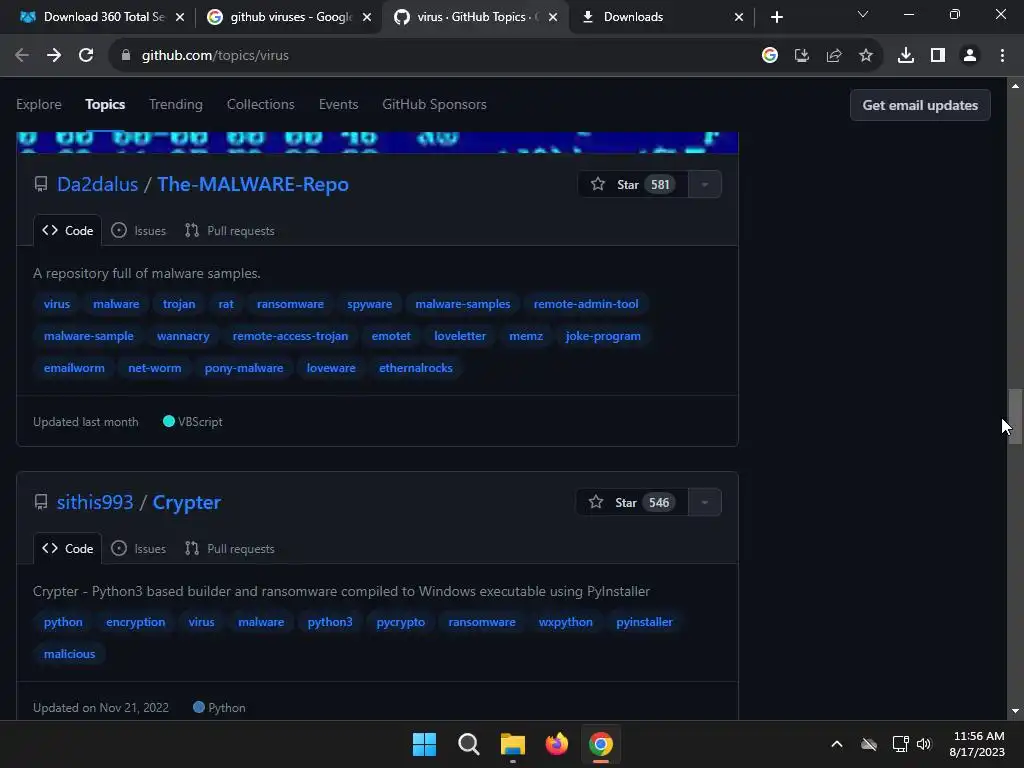The image size is (1024, 768).
Task: Open tab search chevron in title bar
Action: (863, 14)
